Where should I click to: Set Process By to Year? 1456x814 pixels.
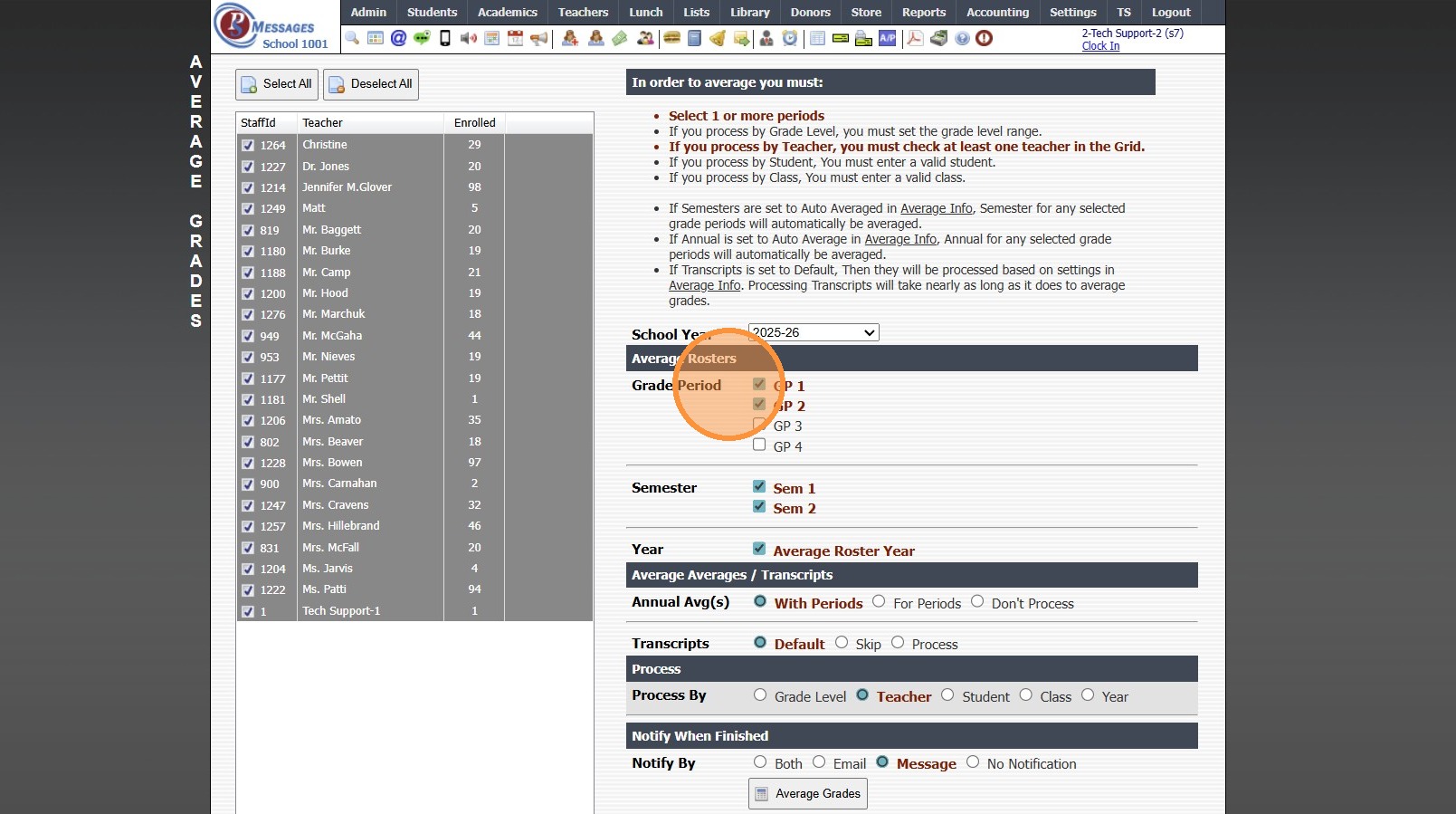point(1088,694)
